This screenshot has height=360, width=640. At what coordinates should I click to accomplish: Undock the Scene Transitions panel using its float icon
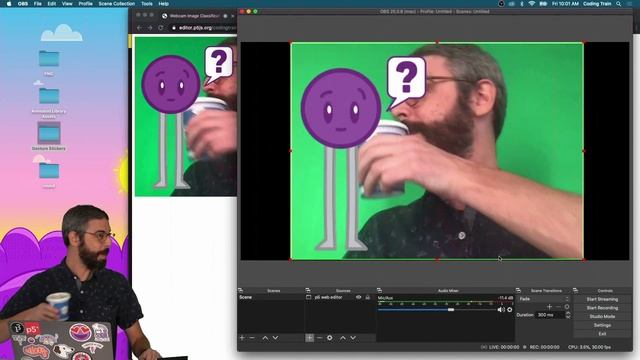point(518,291)
